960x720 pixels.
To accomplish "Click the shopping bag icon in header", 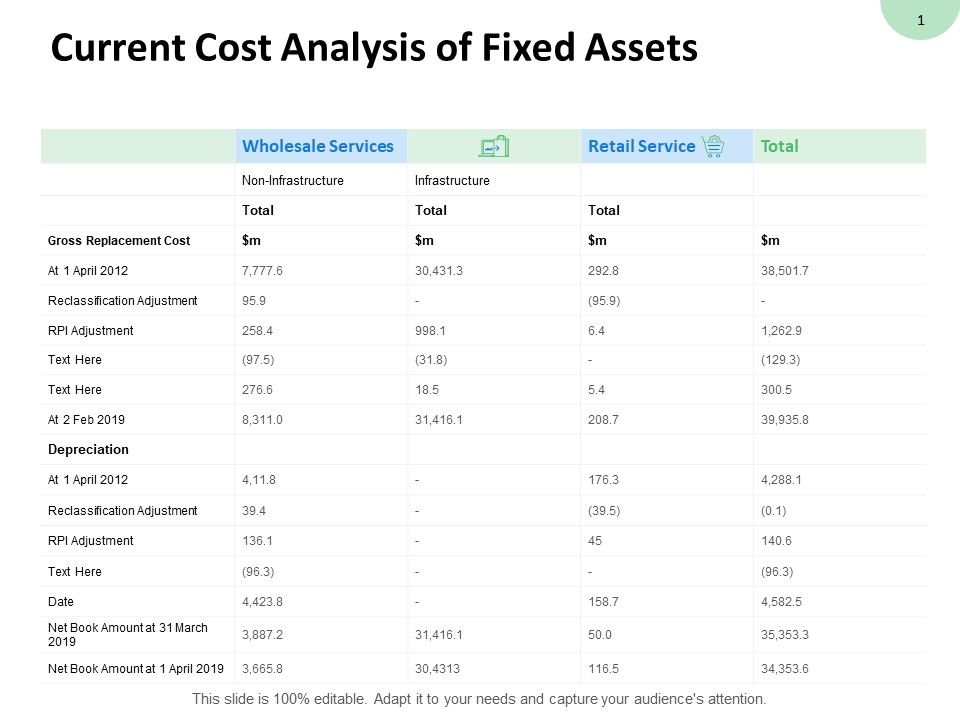I will [x=493, y=146].
